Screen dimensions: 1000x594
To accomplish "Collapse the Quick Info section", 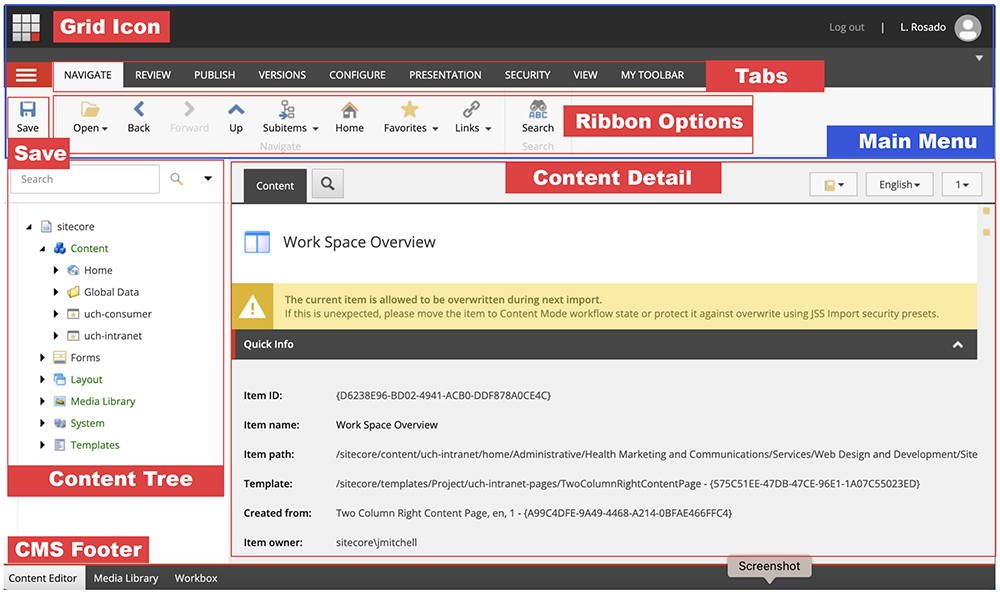I will [x=957, y=345].
